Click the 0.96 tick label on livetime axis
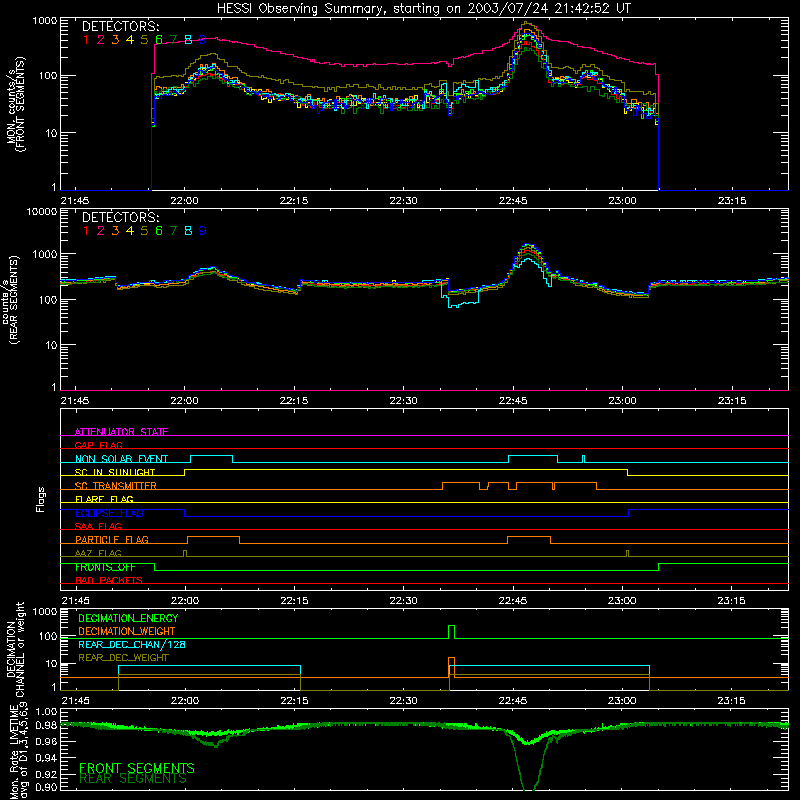800x800 pixels. (x=46, y=741)
